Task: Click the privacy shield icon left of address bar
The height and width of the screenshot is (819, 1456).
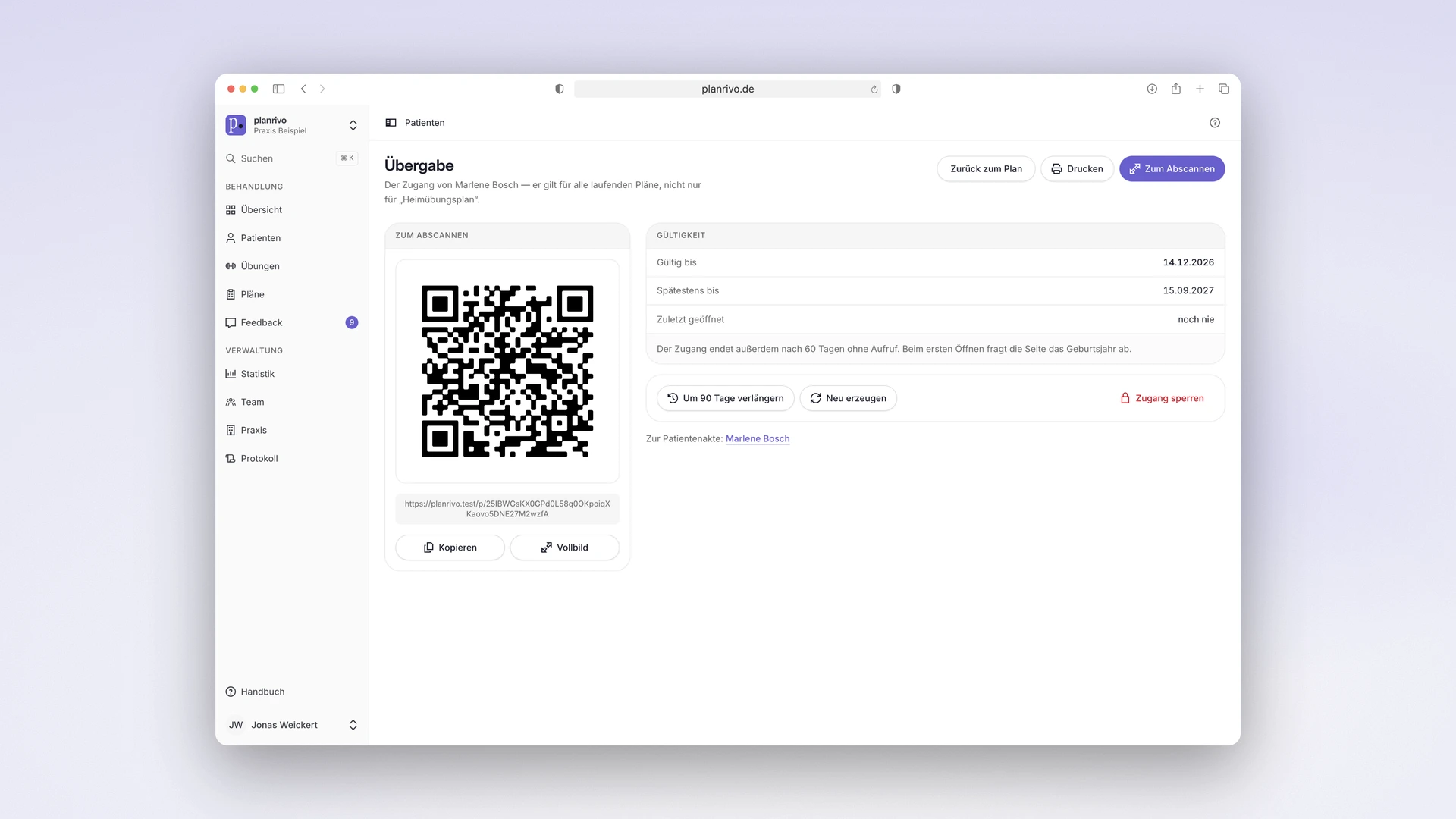Action: [x=560, y=89]
